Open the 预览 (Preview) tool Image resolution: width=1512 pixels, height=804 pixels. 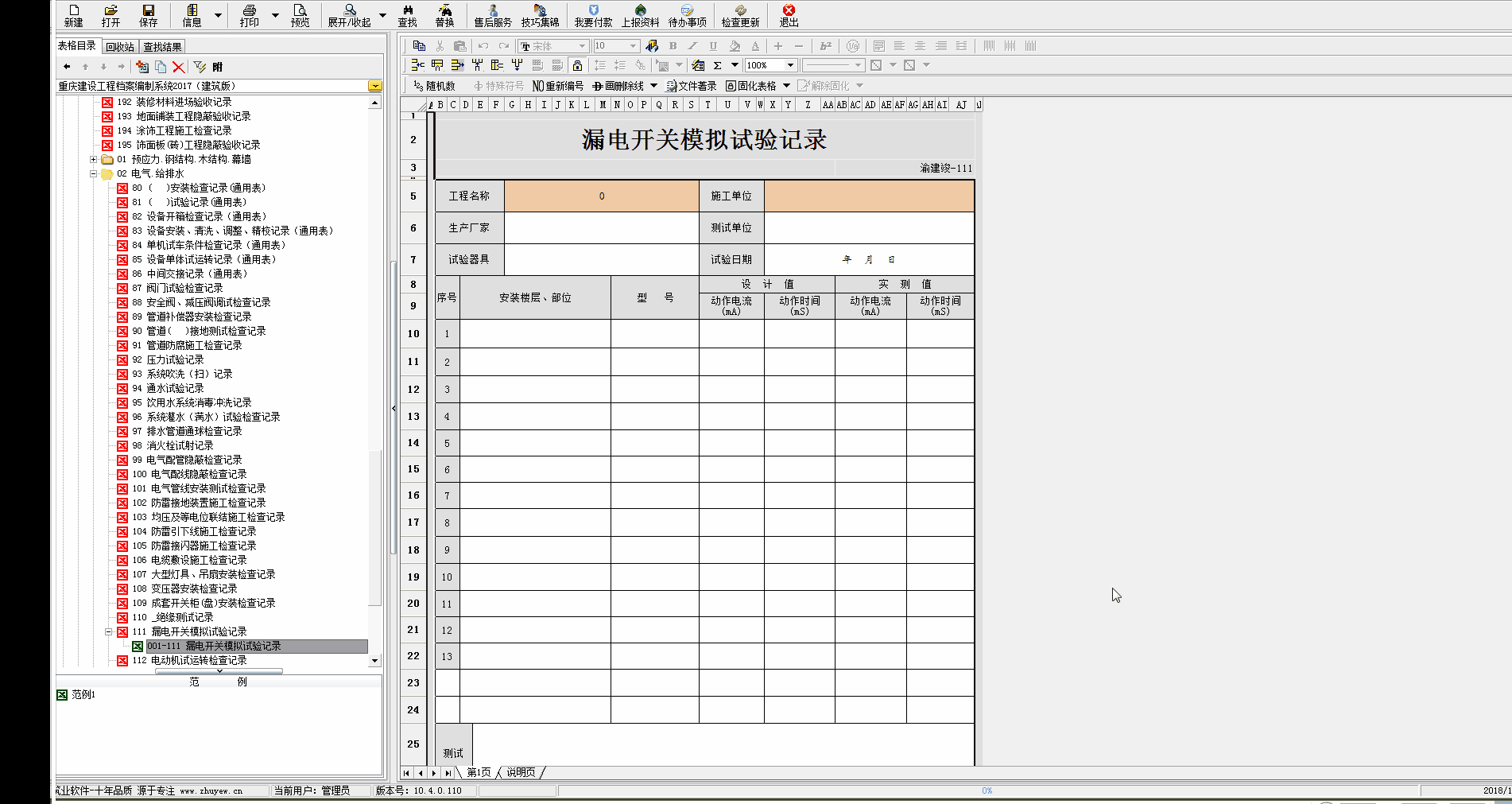click(300, 14)
